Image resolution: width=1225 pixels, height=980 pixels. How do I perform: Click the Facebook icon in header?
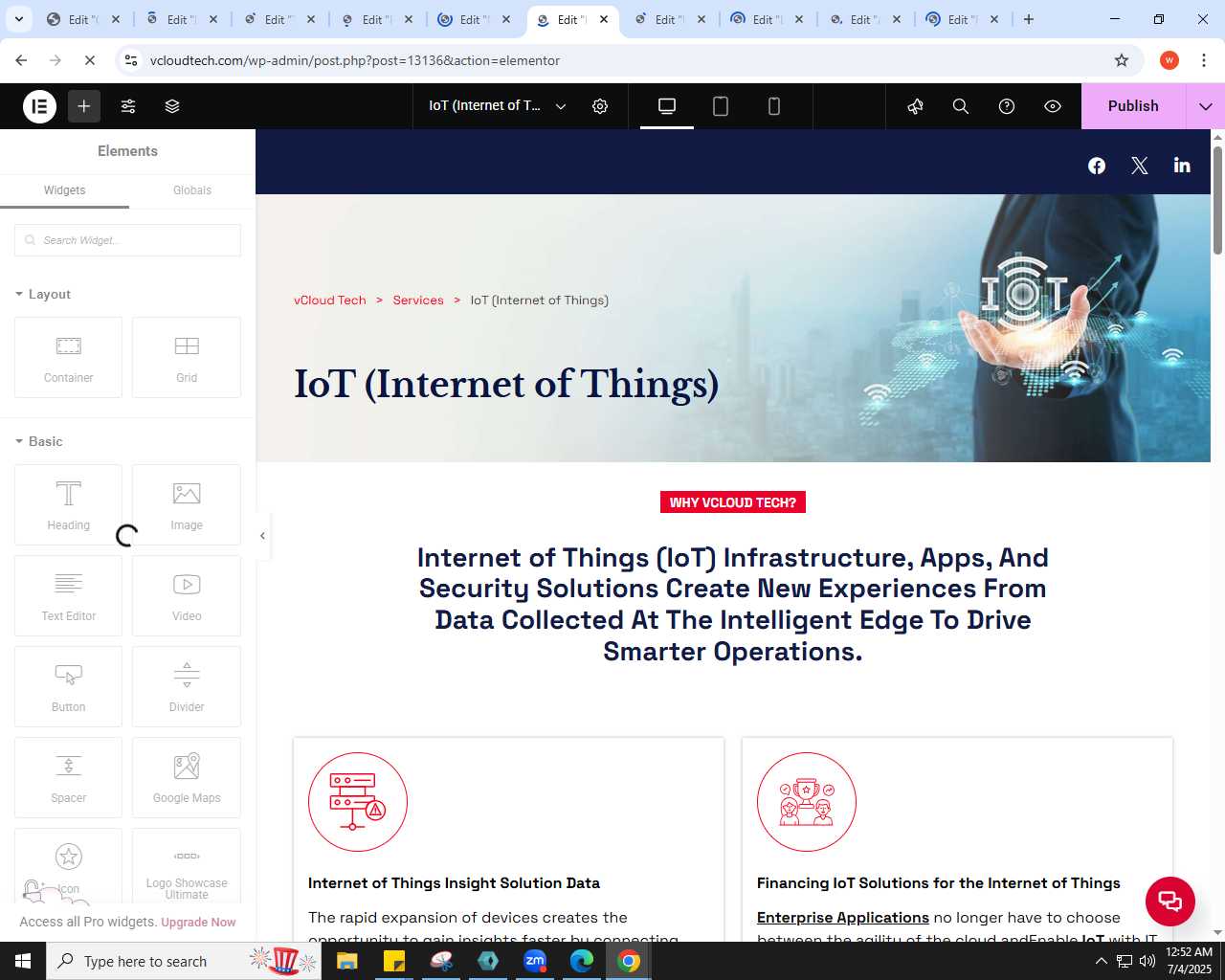pyautogui.click(x=1097, y=166)
